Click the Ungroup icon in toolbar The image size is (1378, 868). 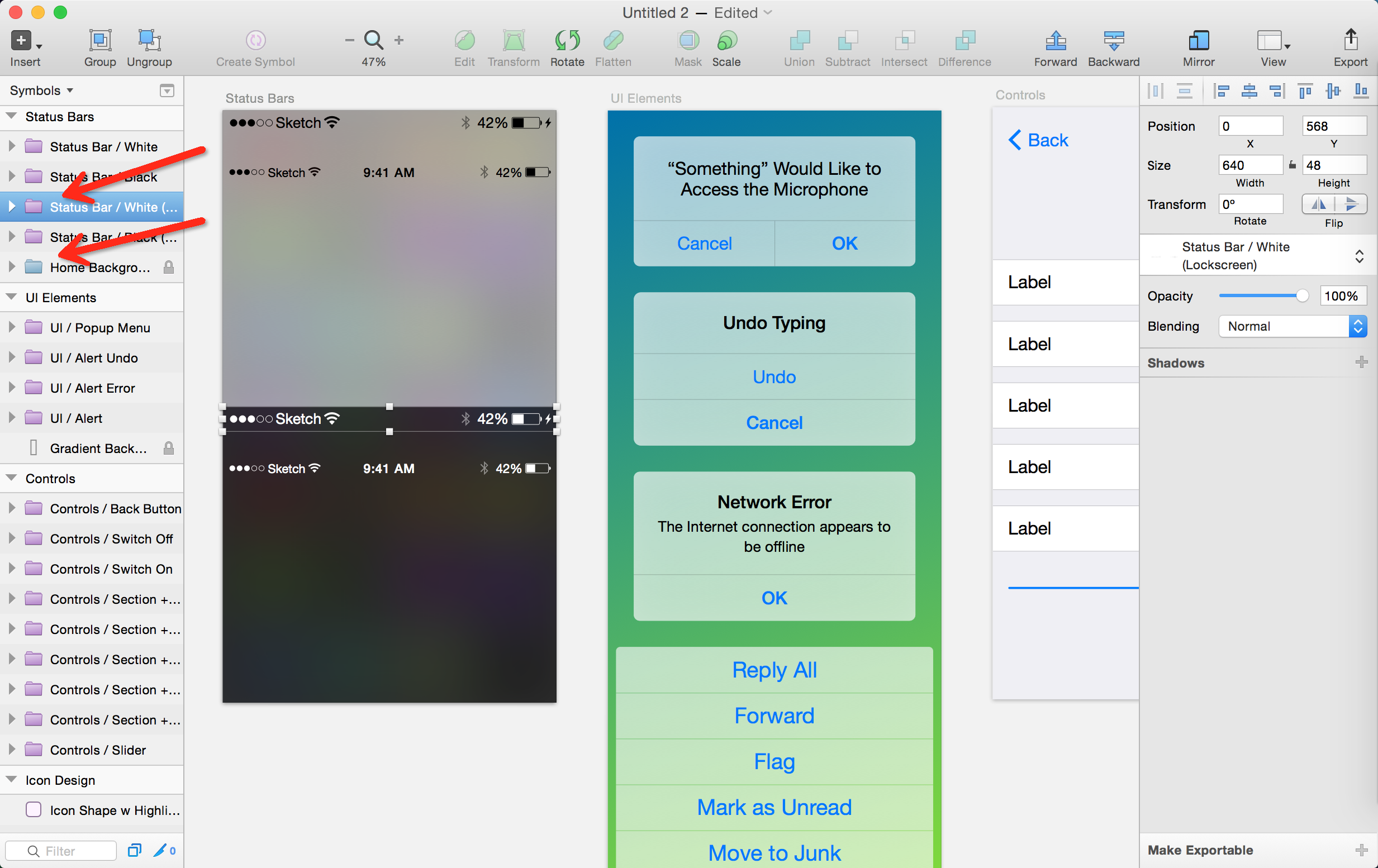click(x=149, y=41)
